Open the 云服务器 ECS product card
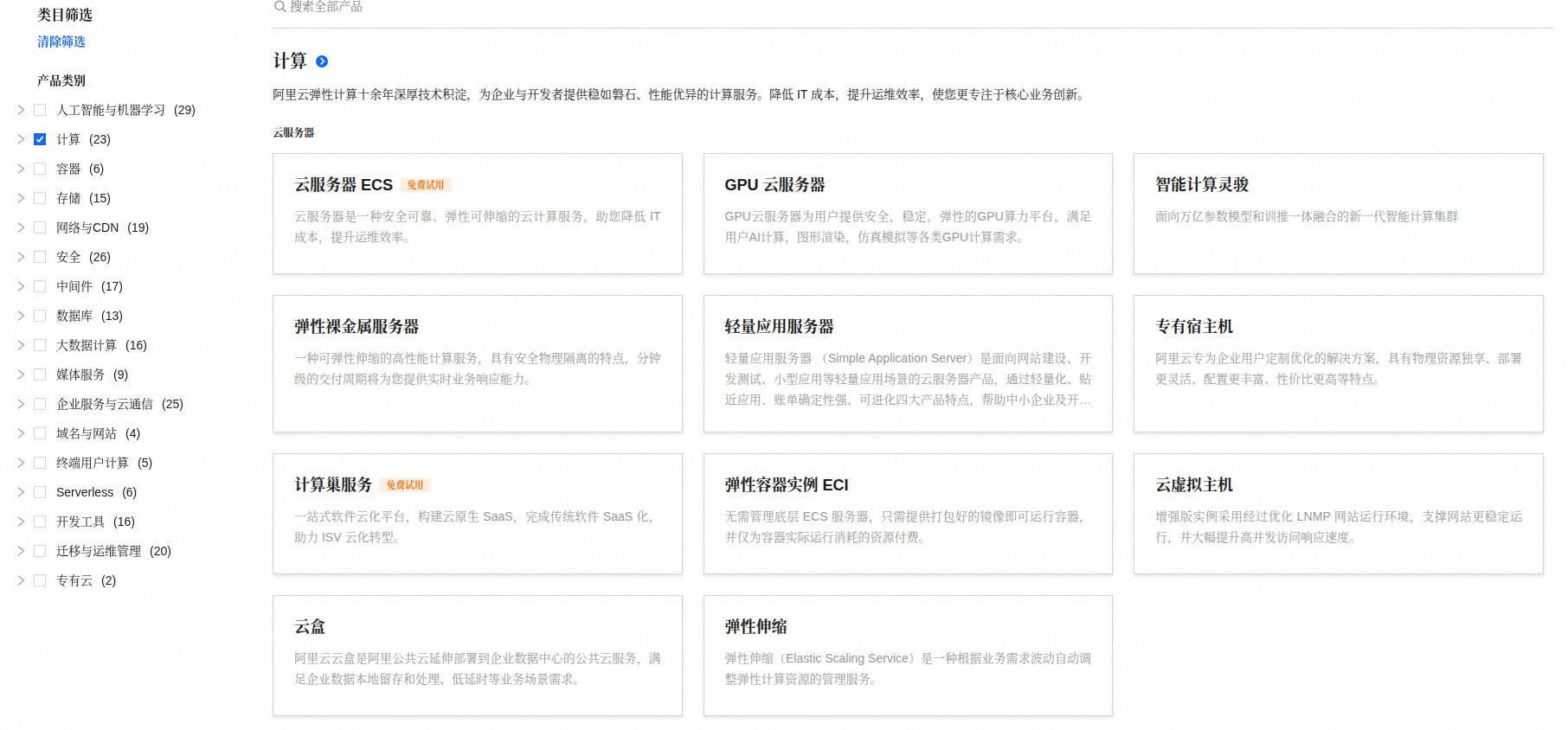Viewport: 1568px width, 730px height. tap(478, 214)
